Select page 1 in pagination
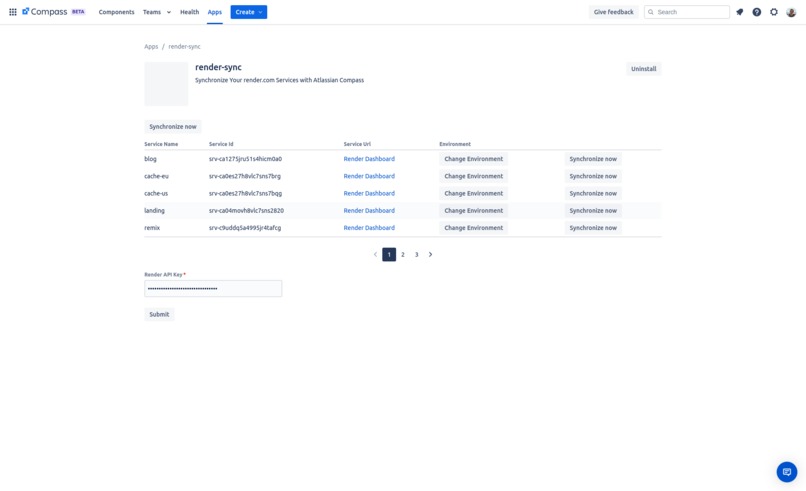 pyautogui.click(x=389, y=254)
